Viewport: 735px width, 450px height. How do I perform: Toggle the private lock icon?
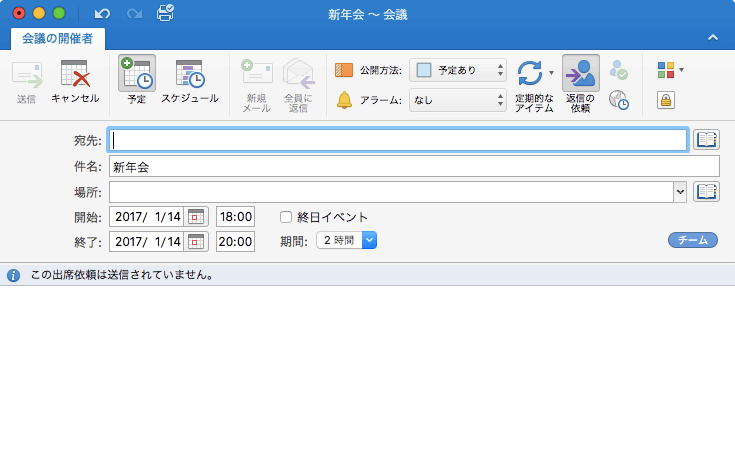pyautogui.click(x=666, y=100)
